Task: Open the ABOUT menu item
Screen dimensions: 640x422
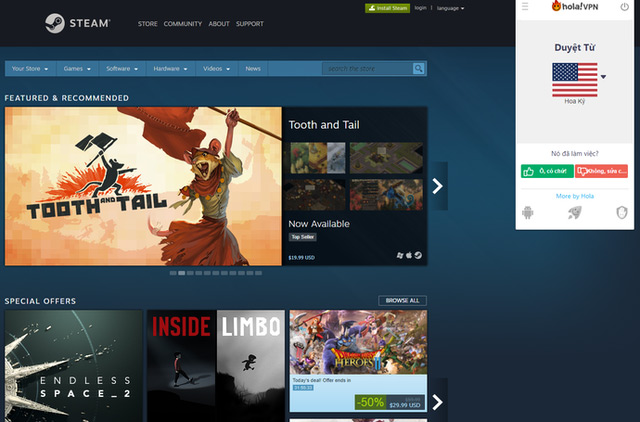Action: (x=219, y=24)
